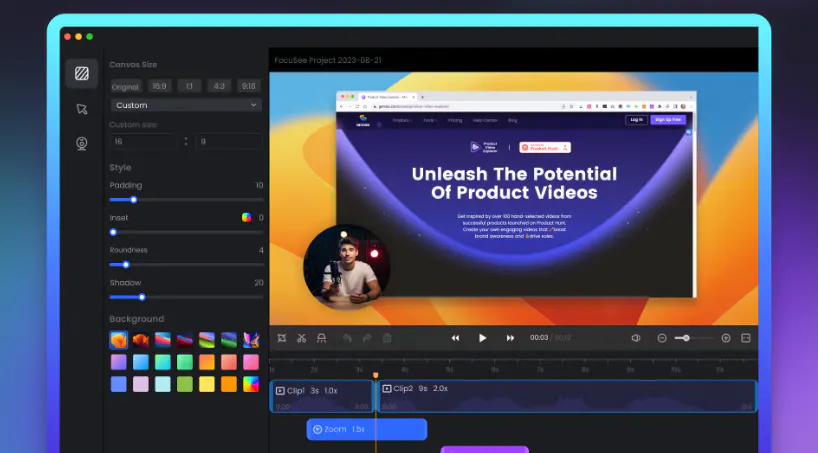Select the orange Ventura wallpaper background

pos(118,340)
